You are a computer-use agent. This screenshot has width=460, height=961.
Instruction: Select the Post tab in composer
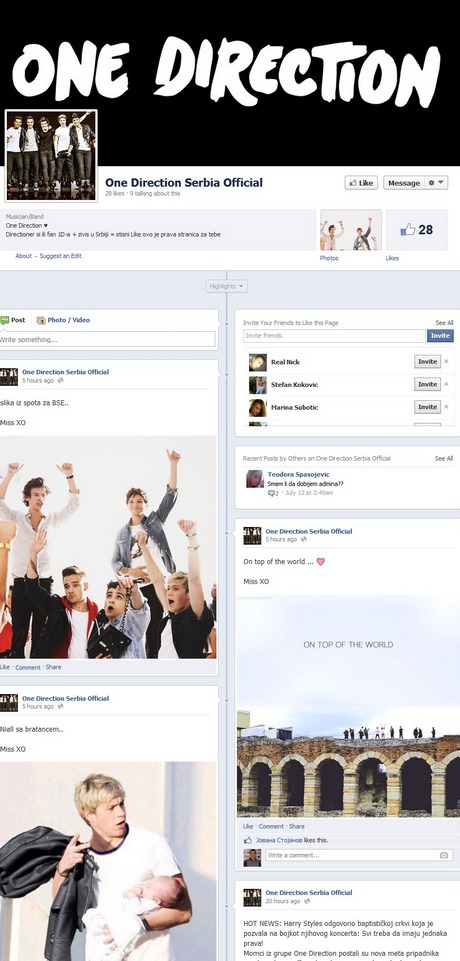click(13, 320)
